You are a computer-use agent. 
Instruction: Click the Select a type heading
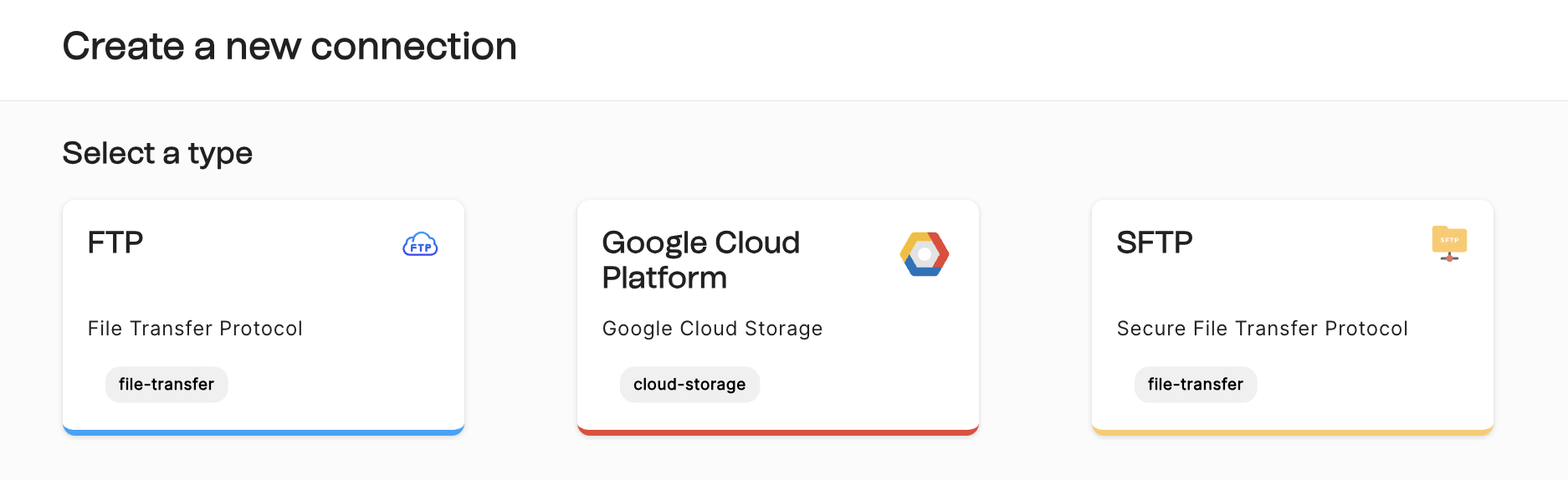pos(157,153)
